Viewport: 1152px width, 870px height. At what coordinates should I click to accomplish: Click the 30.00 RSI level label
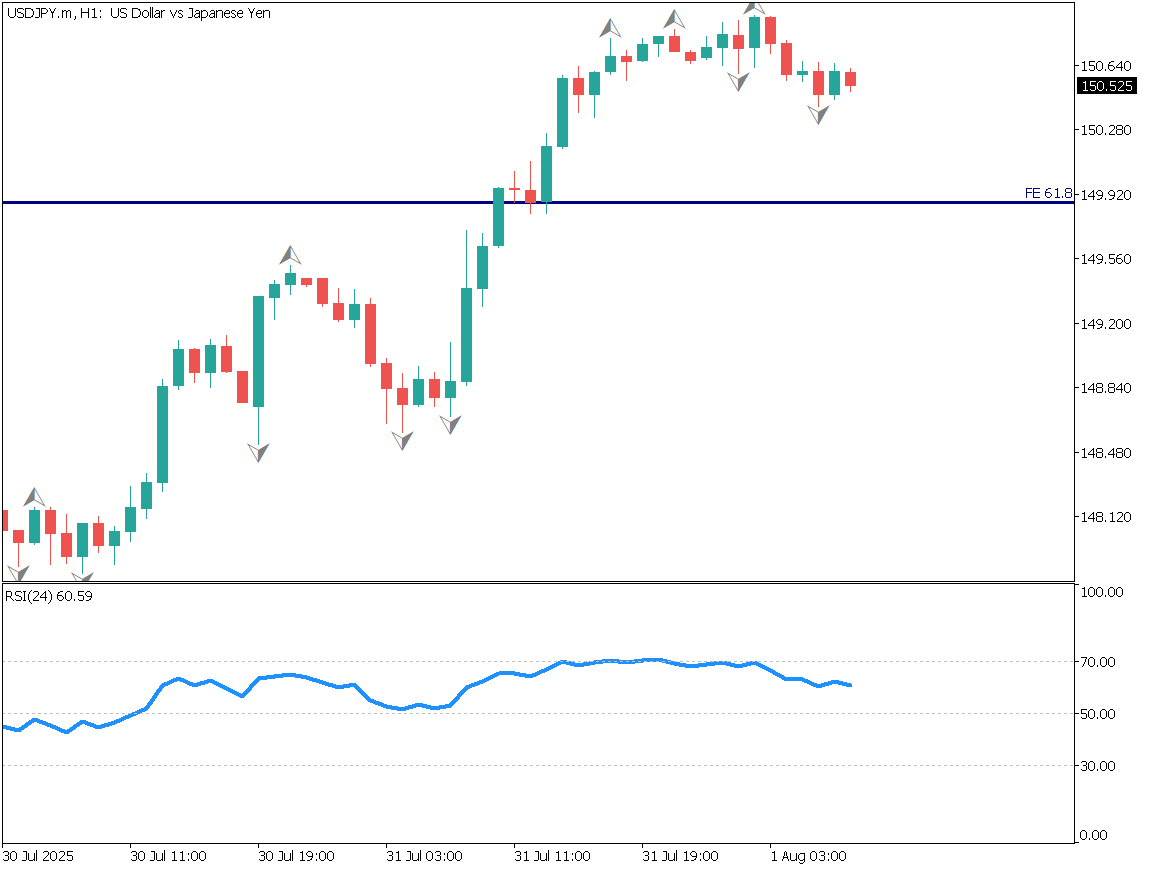coord(1099,766)
